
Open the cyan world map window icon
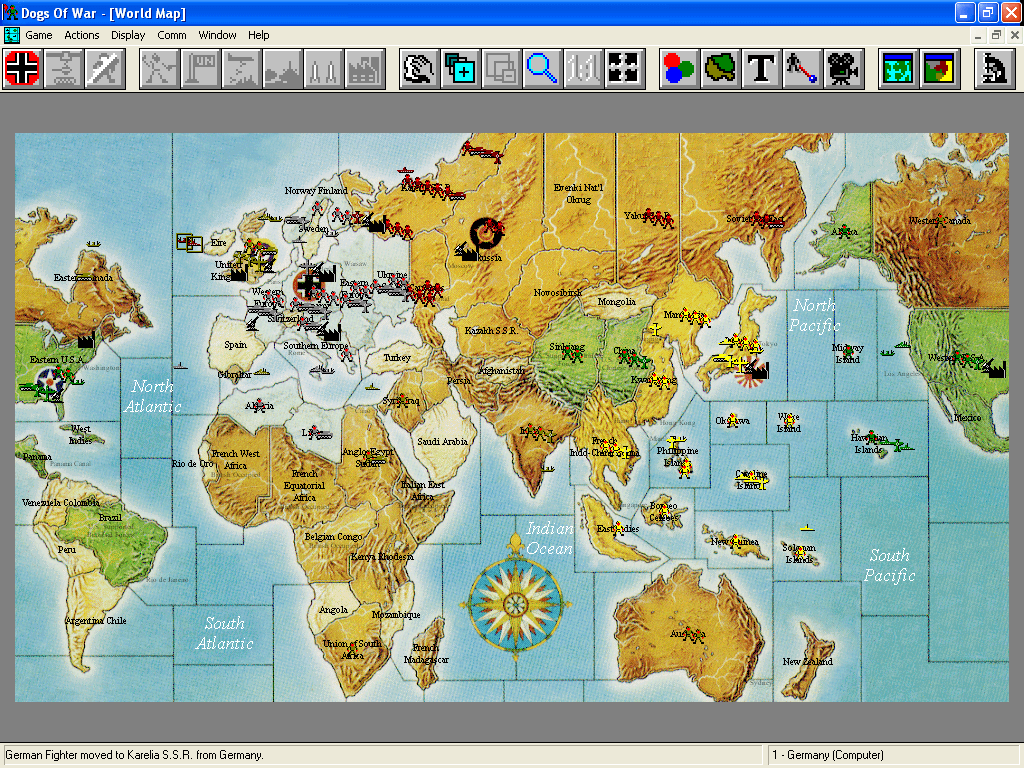coord(898,69)
